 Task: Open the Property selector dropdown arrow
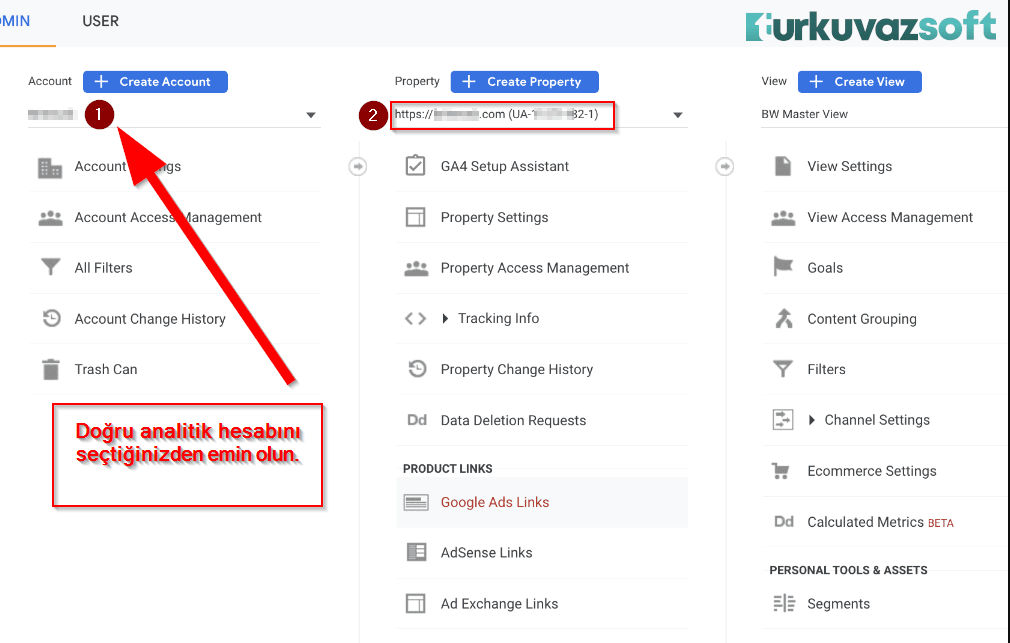tap(678, 115)
